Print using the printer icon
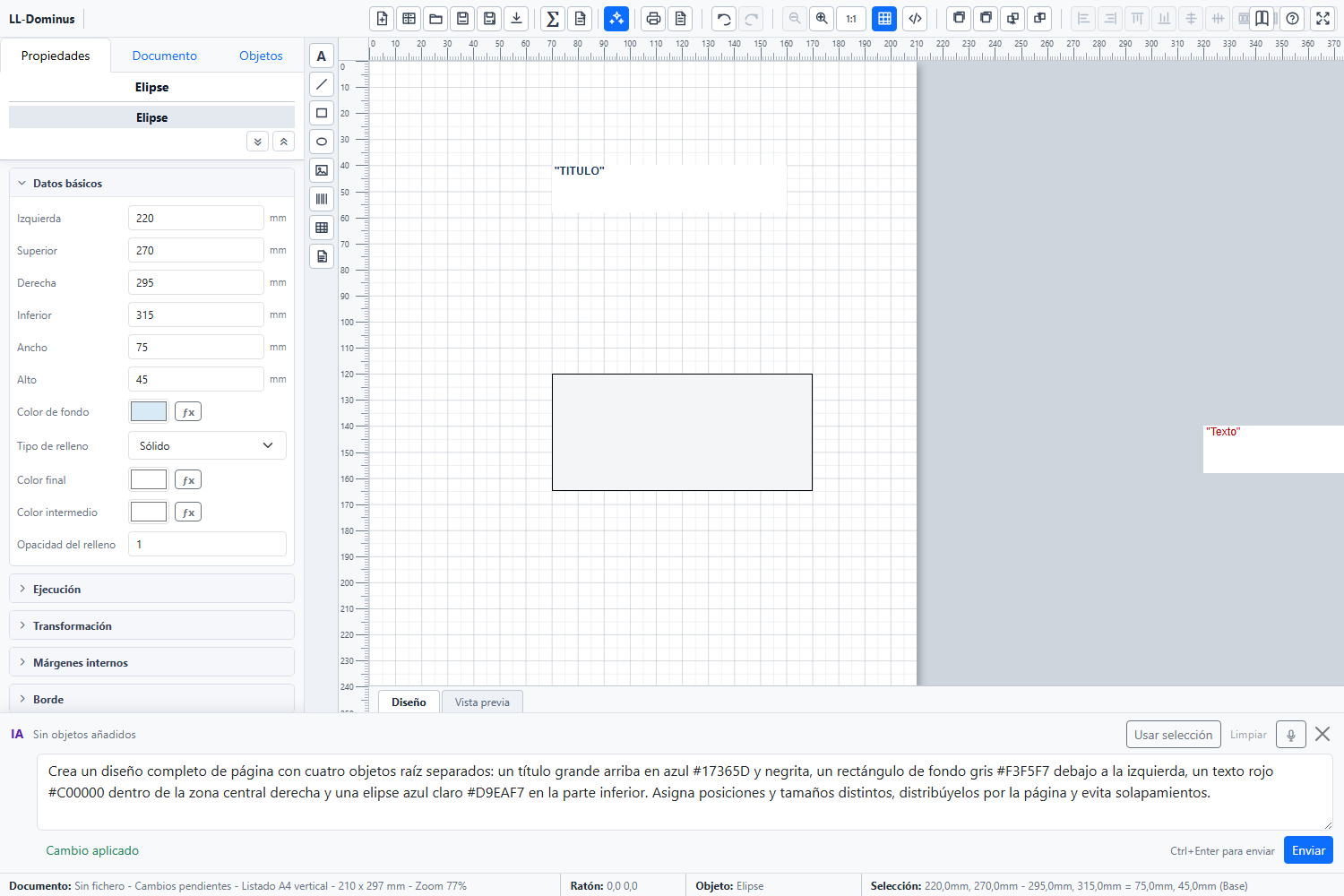The image size is (1344, 896). tap(653, 19)
